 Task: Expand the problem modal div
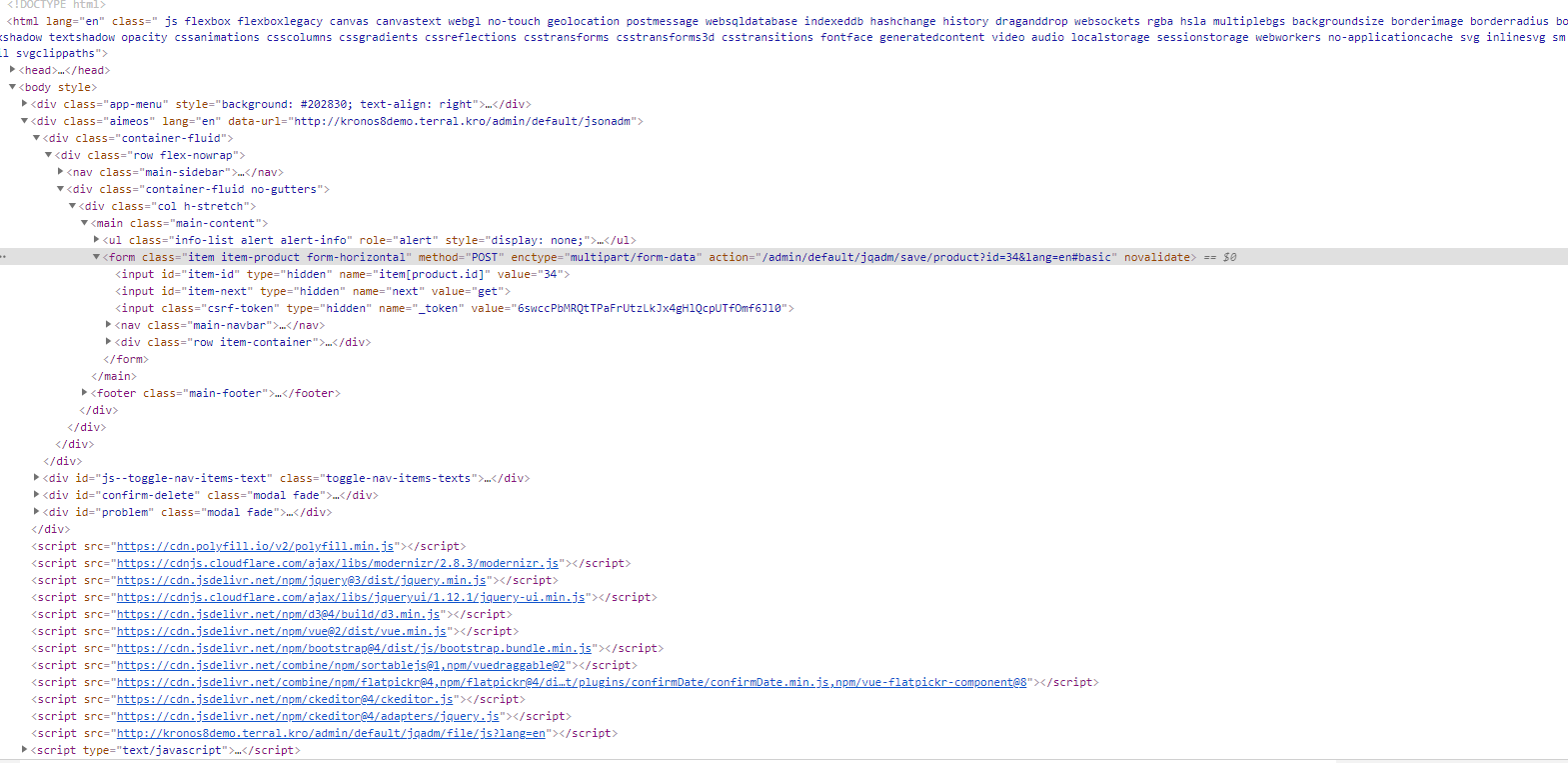click(36, 512)
